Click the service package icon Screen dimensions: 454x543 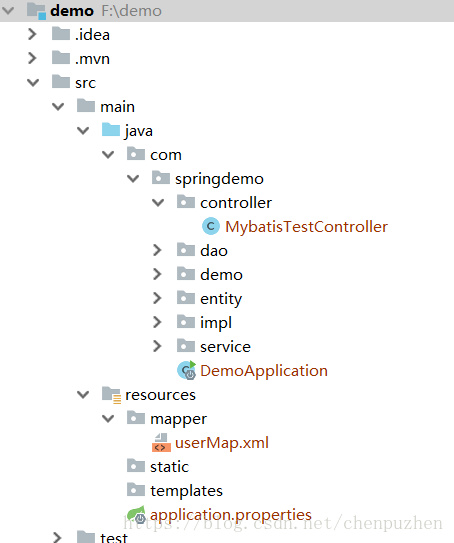[186, 346]
